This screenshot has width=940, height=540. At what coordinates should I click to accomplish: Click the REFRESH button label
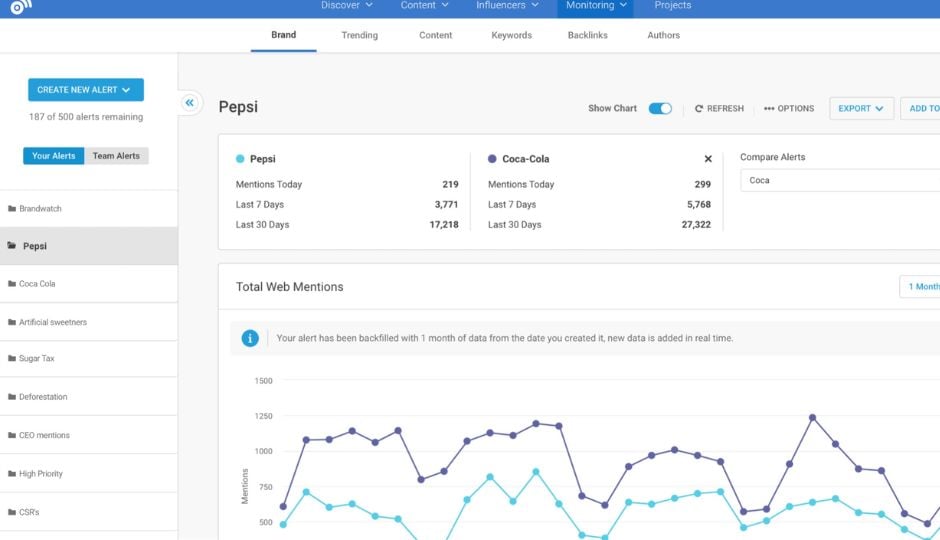pos(725,108)
